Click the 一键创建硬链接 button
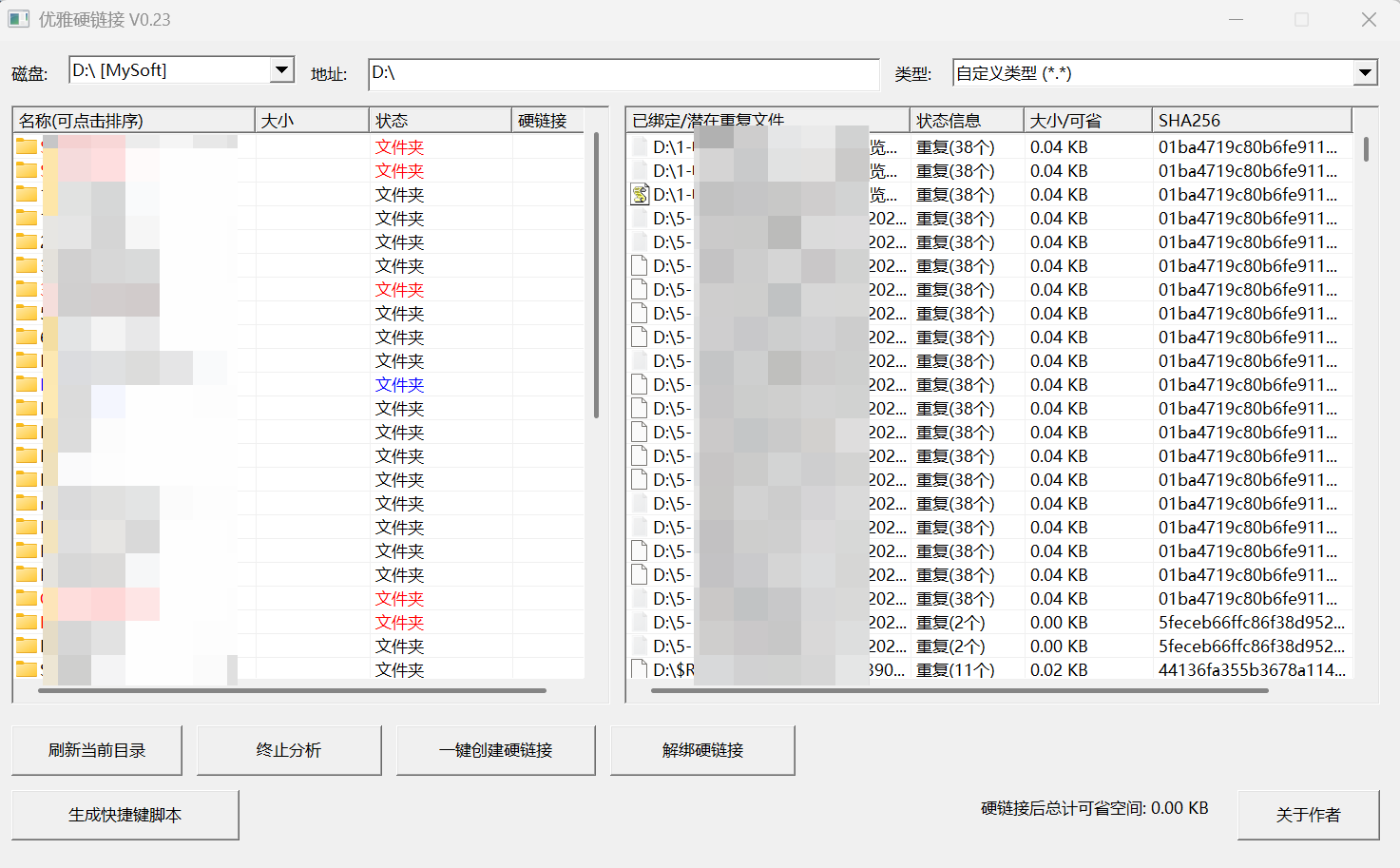 [x=495, y=750]
